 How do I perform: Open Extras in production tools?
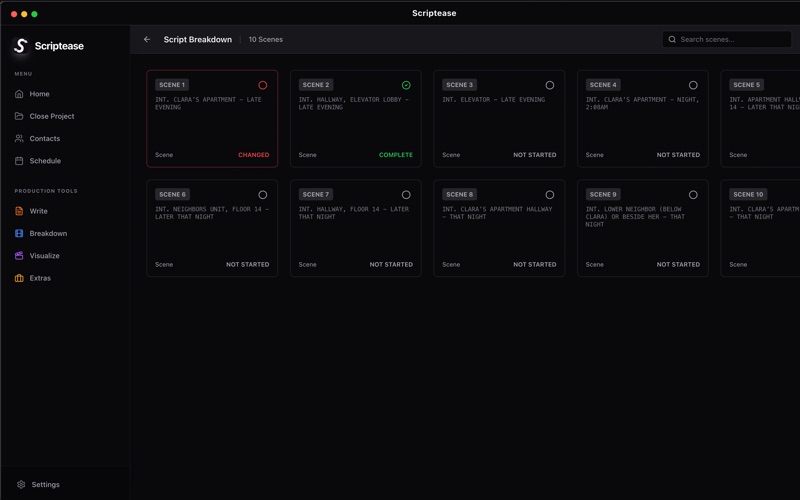(40, 278)
